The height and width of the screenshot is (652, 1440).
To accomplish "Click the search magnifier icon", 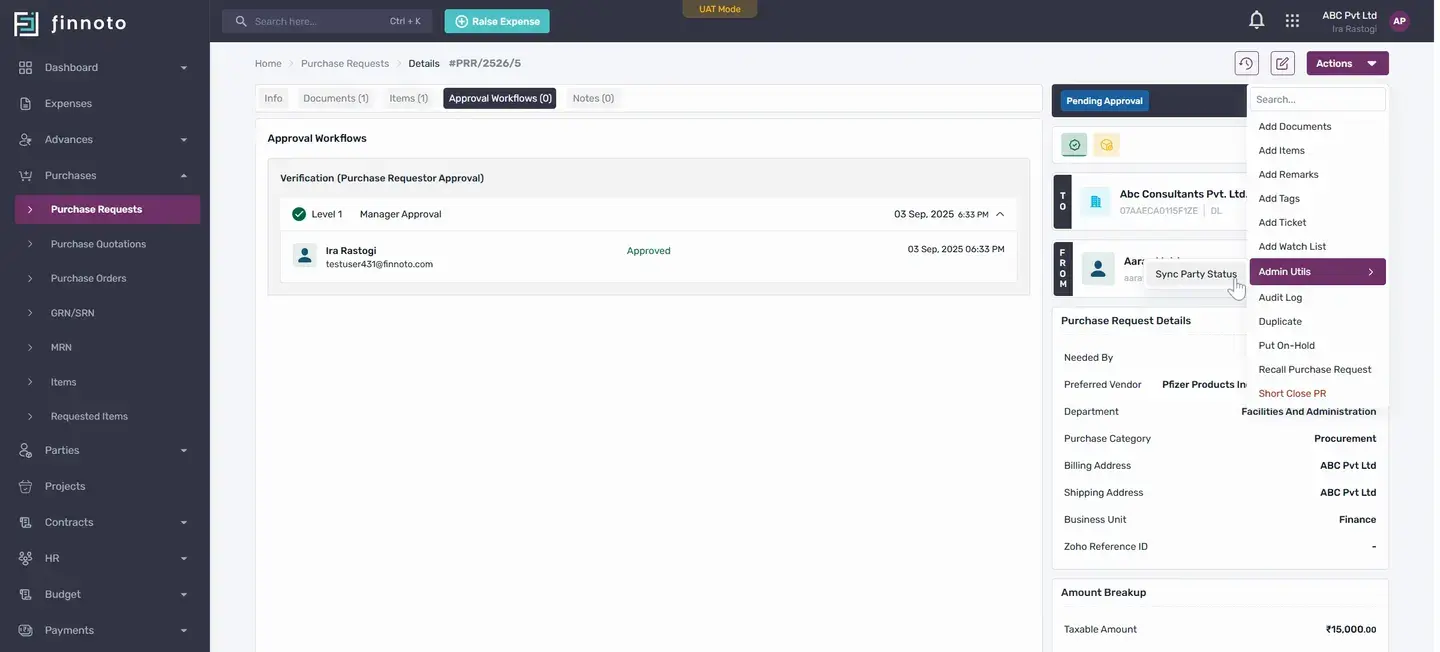I will pyautogui.click(x=241, y=21).
